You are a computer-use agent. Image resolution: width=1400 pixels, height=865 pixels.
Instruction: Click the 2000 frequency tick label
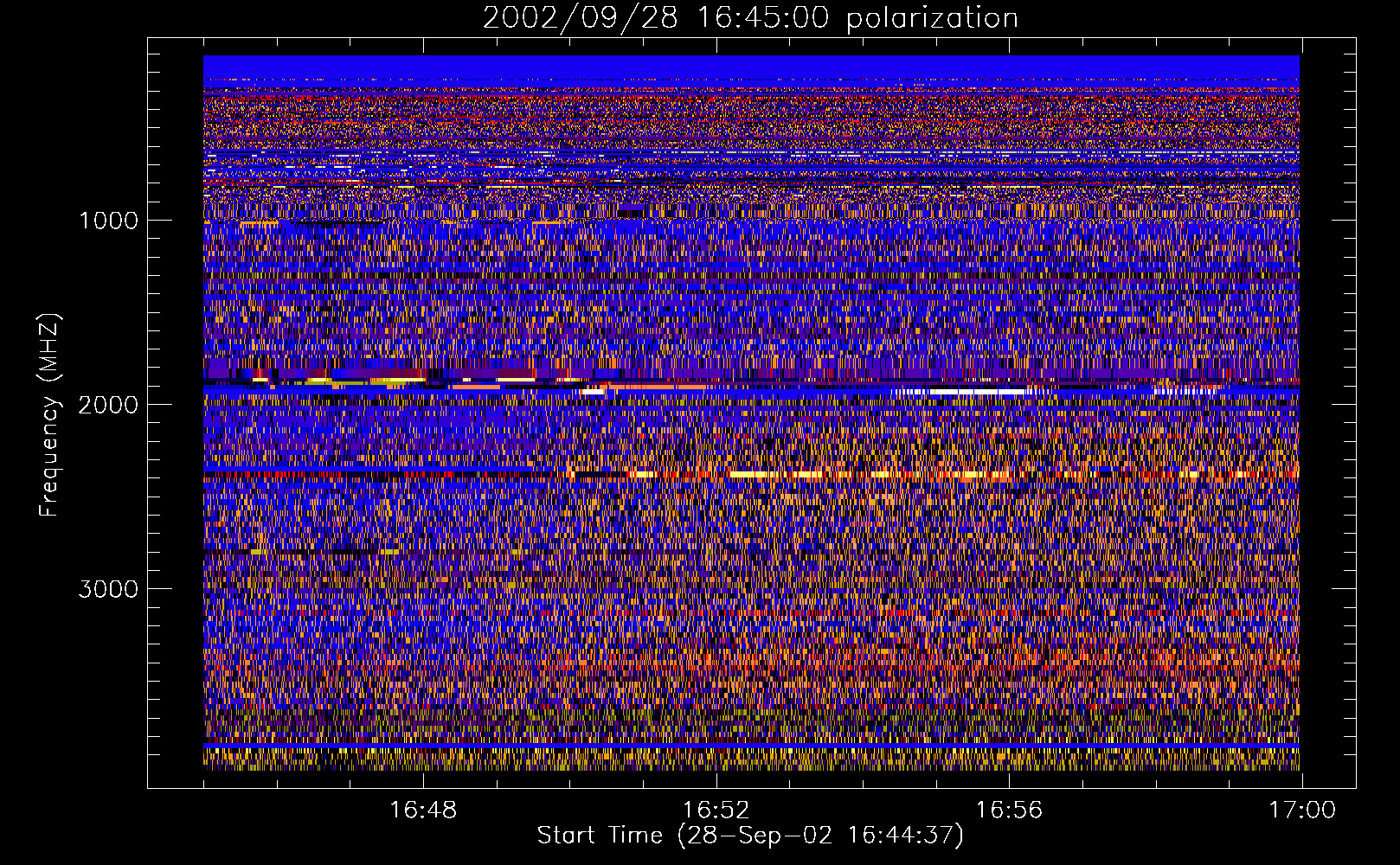[108, 405]
